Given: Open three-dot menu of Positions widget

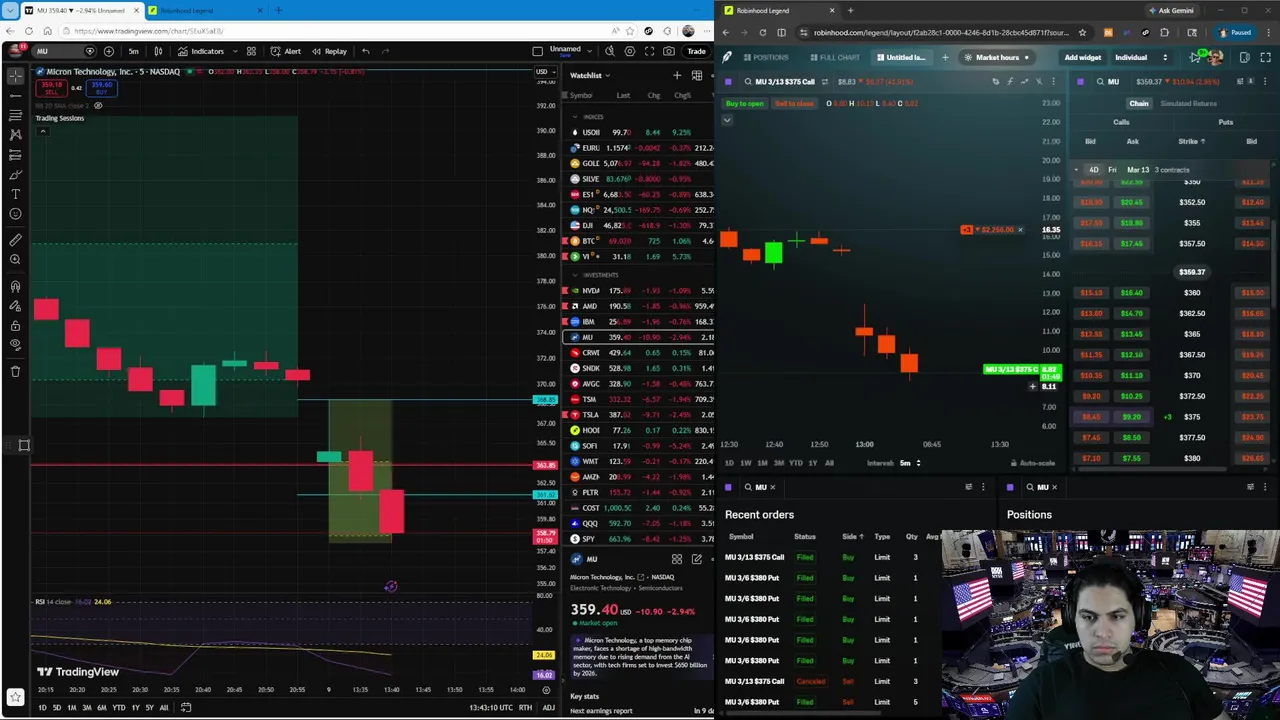Looking at the screenshot, I should point(1265,487).
